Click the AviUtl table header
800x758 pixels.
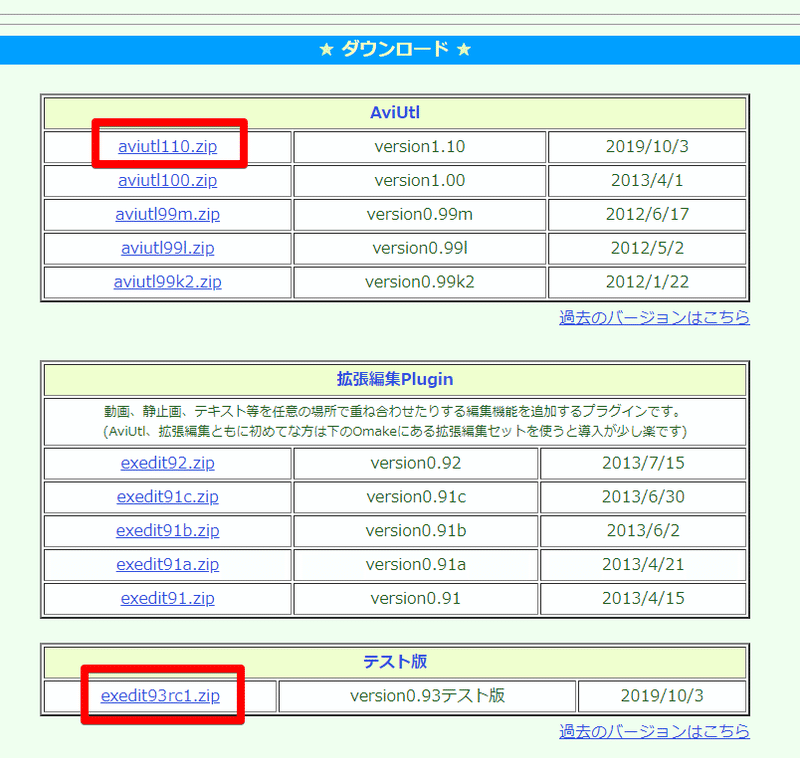[x=395, y=113]
